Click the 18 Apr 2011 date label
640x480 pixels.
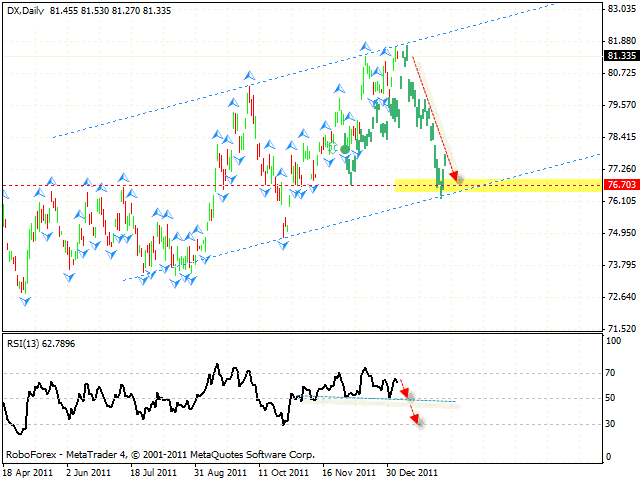pyautogui.click(x=28, y=471)
